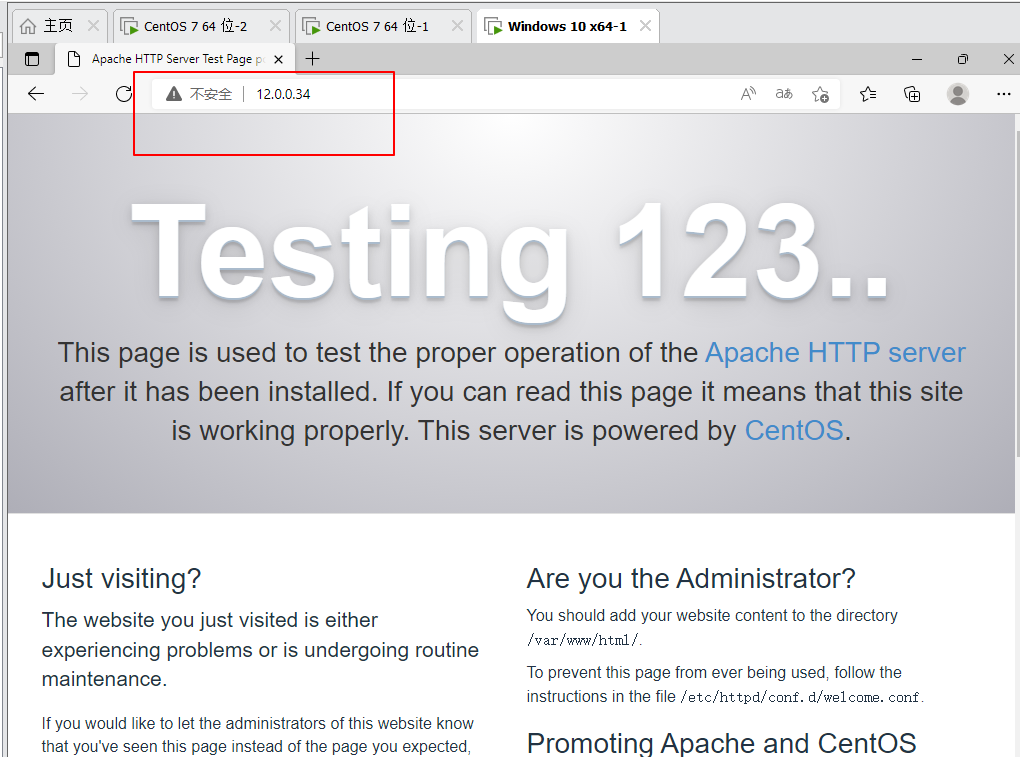
Task: Click the user profile avatar
Action: [958, 94]
